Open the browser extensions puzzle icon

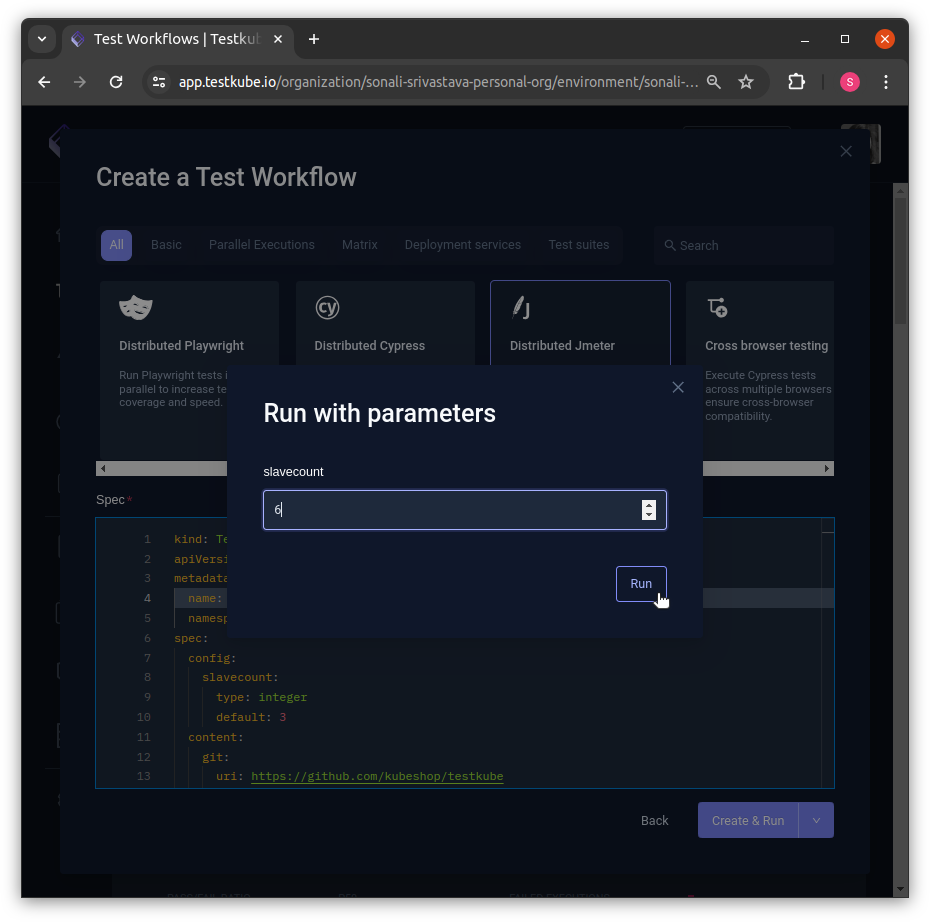(797, 82)
